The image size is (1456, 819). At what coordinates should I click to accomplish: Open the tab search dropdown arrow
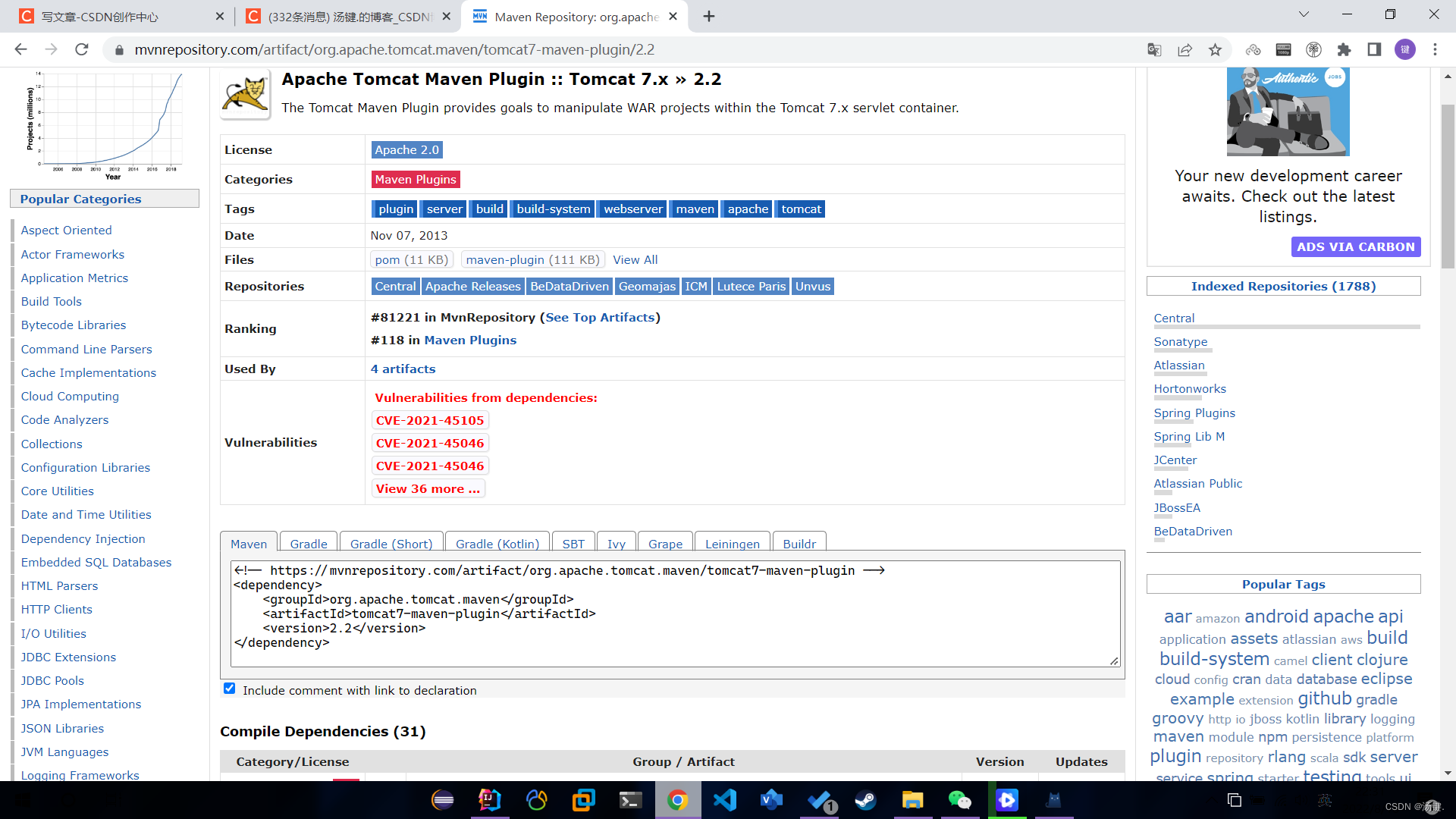[x=1304, y=14]
